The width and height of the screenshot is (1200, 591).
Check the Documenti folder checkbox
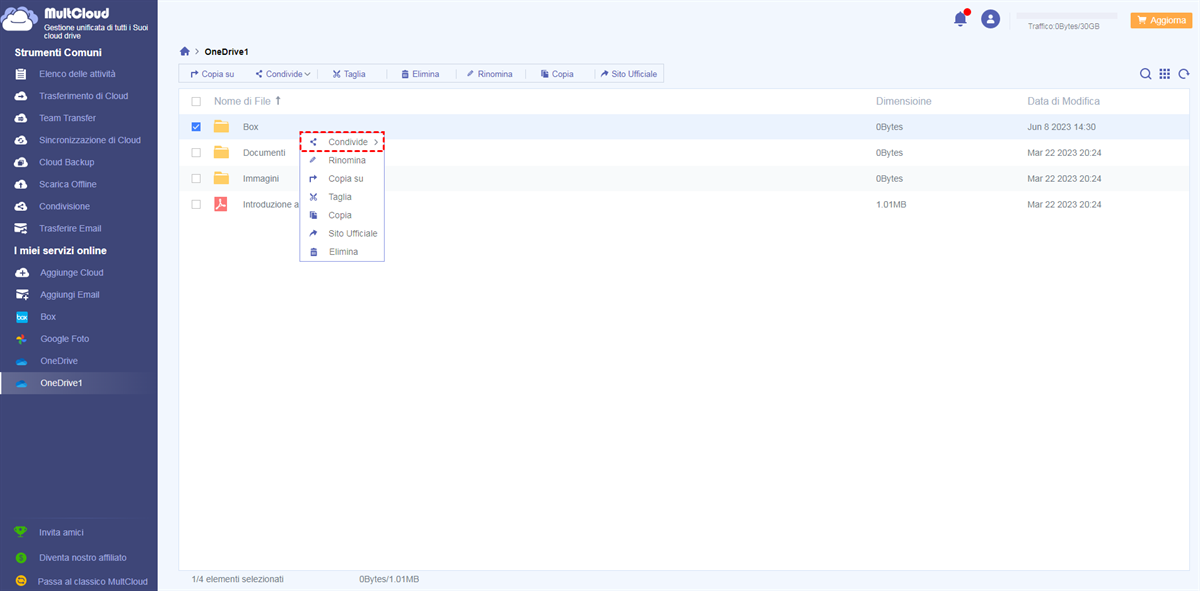196,153
